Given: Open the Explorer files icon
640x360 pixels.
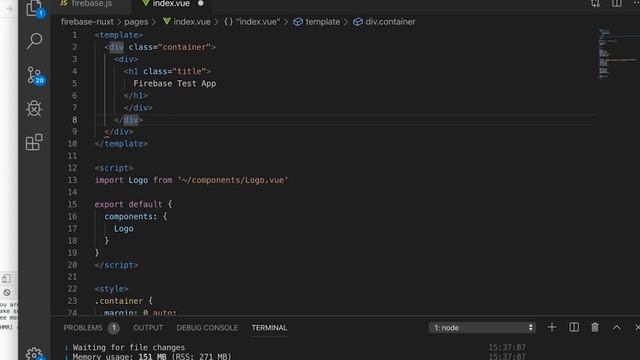Looking at the screenshot, I should (x=34, y=8).
